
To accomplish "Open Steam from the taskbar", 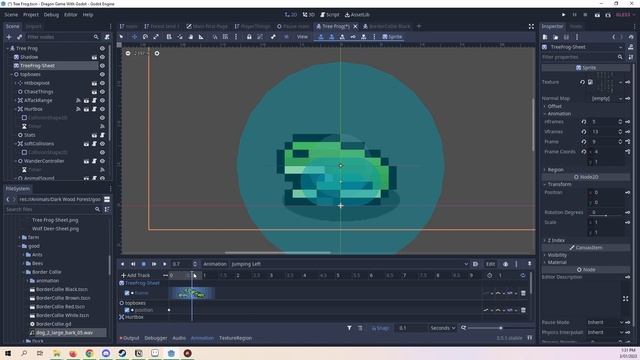I will 122,353.
